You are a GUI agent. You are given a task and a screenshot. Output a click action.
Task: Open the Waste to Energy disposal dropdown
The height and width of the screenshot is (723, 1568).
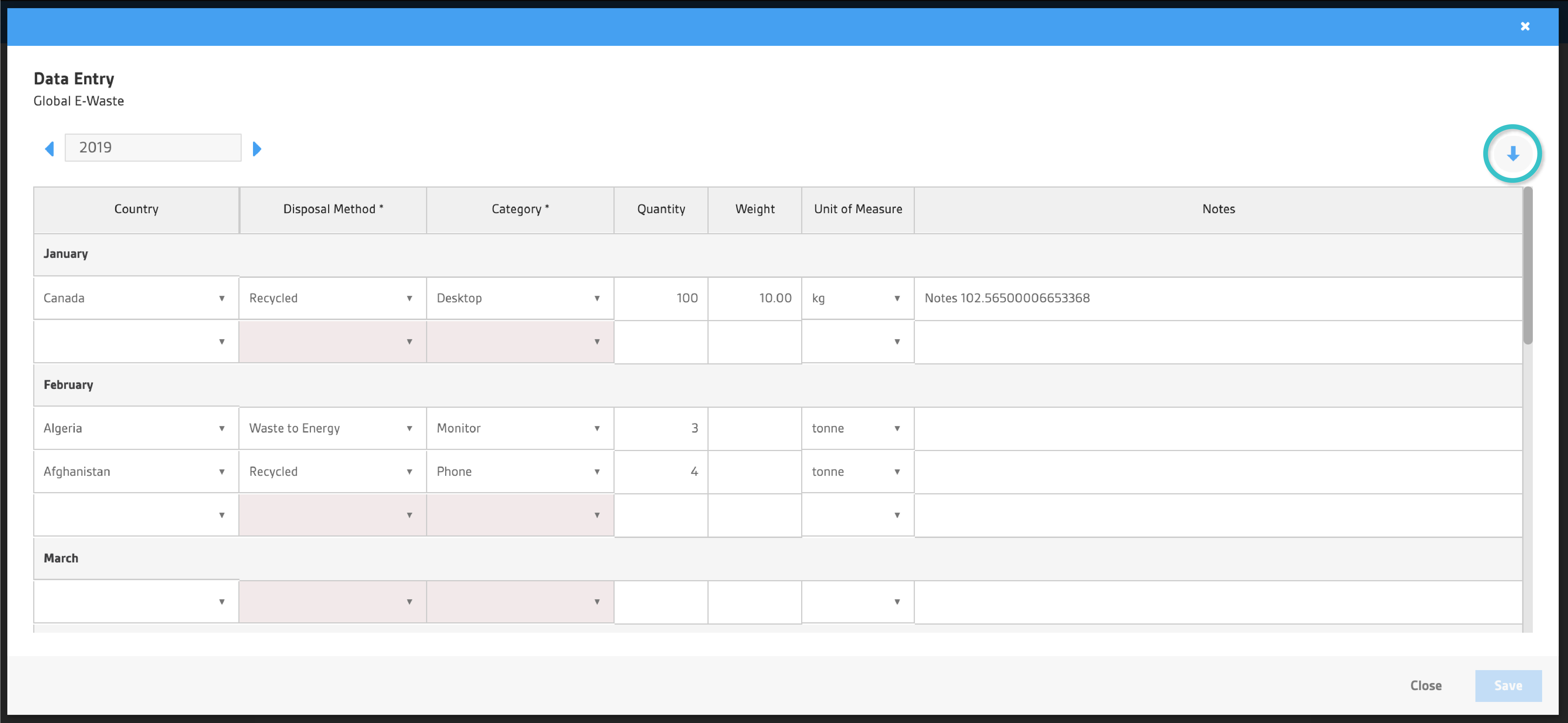click(x=333, y=428)
